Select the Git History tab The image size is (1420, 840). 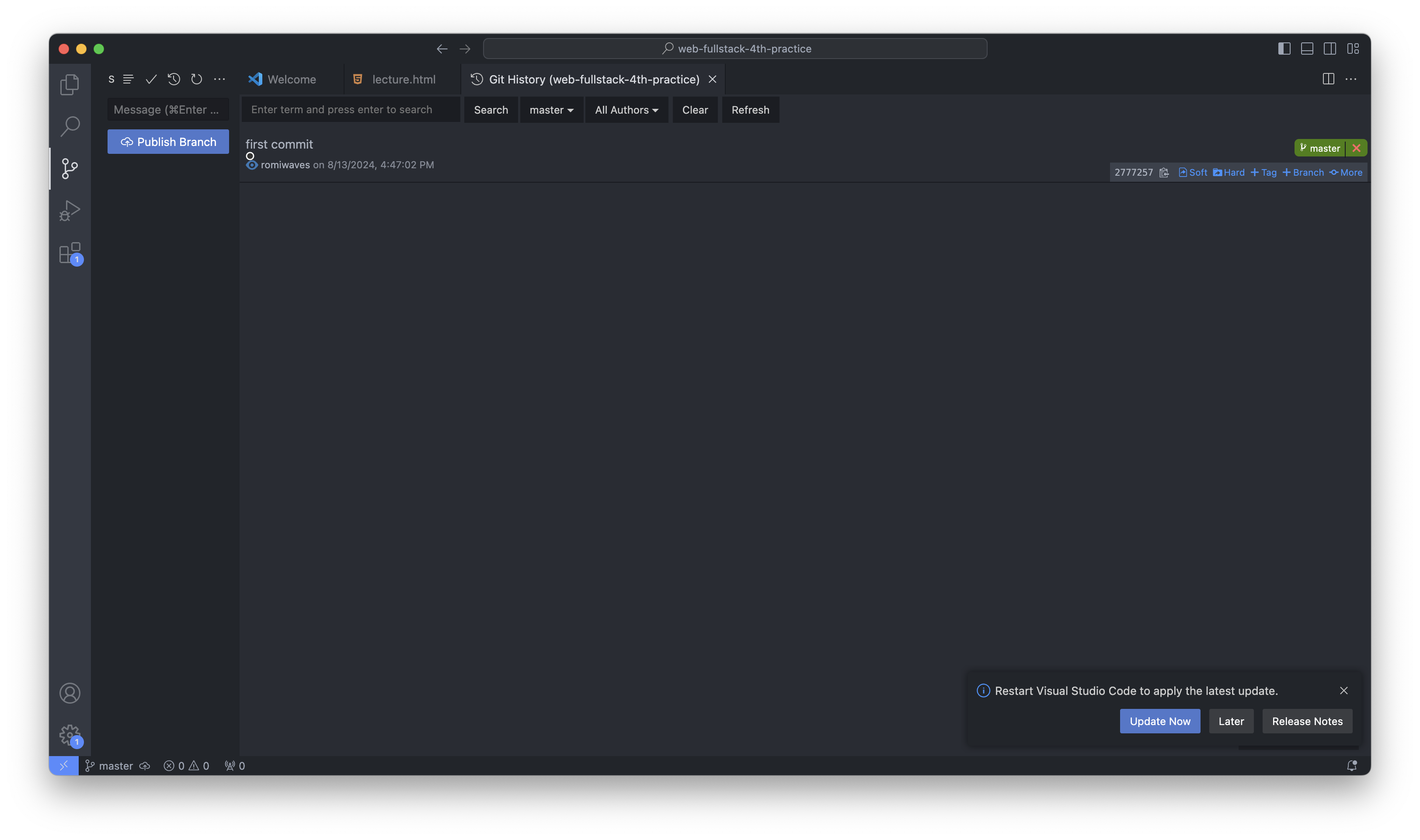pyautogui.click(x=593, y=79)
